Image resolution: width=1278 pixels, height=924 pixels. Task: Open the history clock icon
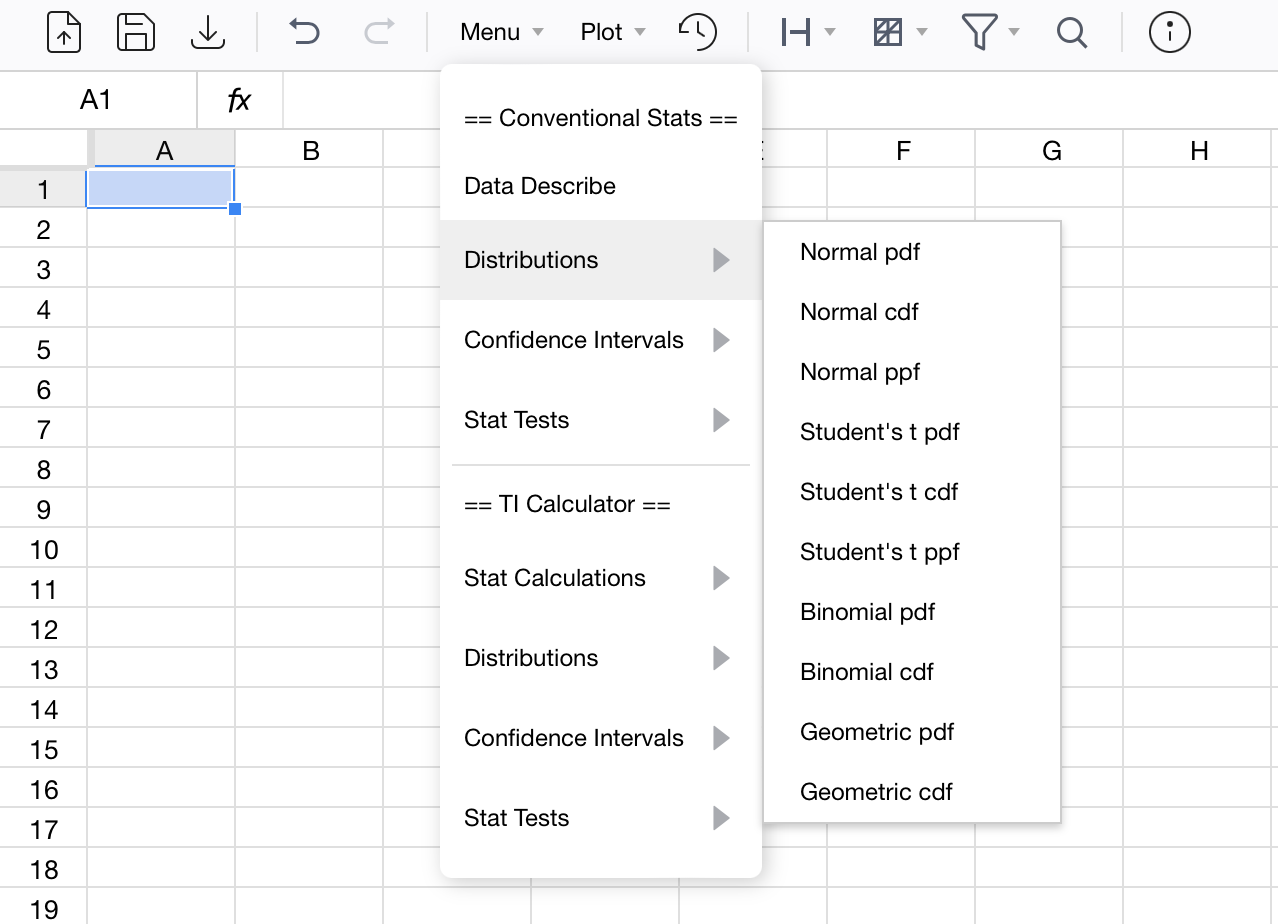point(698,32)
